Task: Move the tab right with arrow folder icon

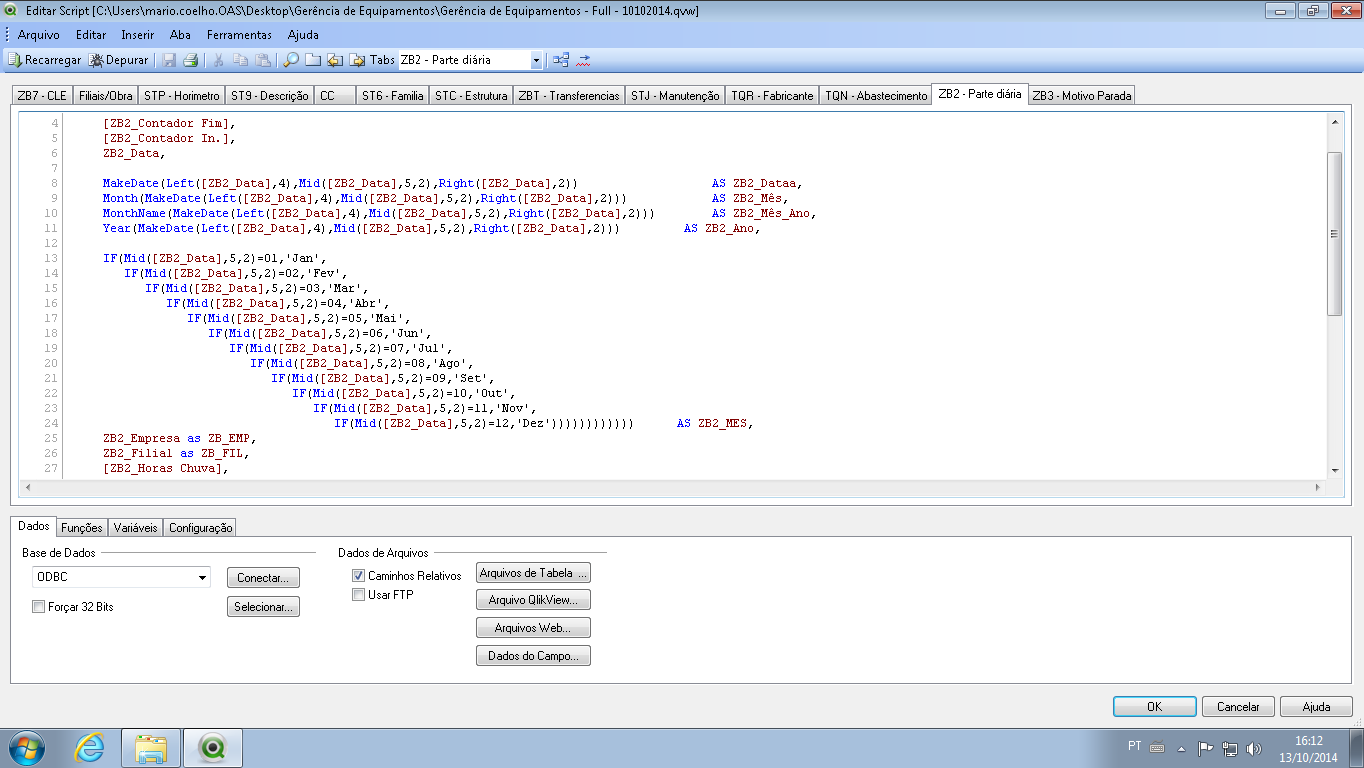Action: (357, 60)
